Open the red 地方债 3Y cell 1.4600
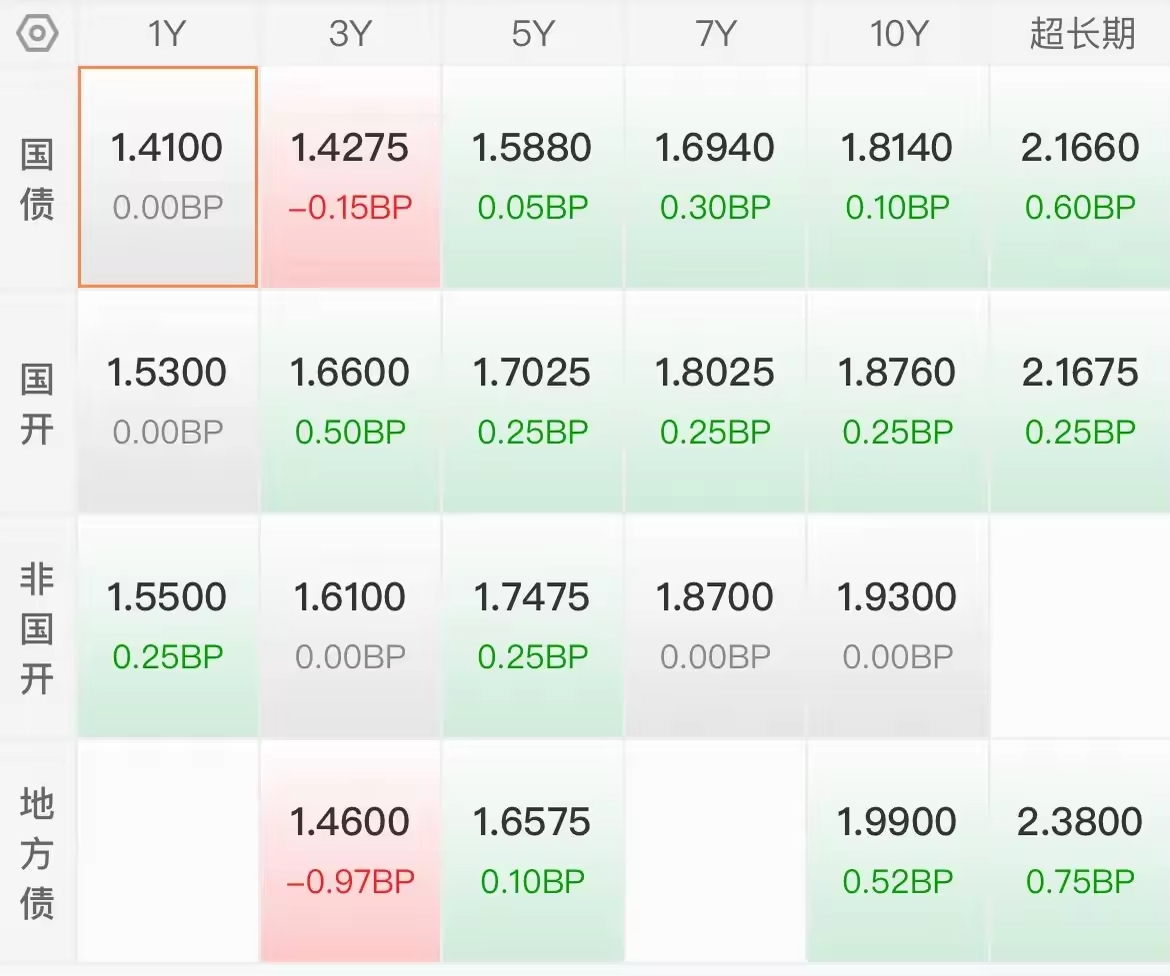Screen dimensions: 1170x976 tap(350, 851)
